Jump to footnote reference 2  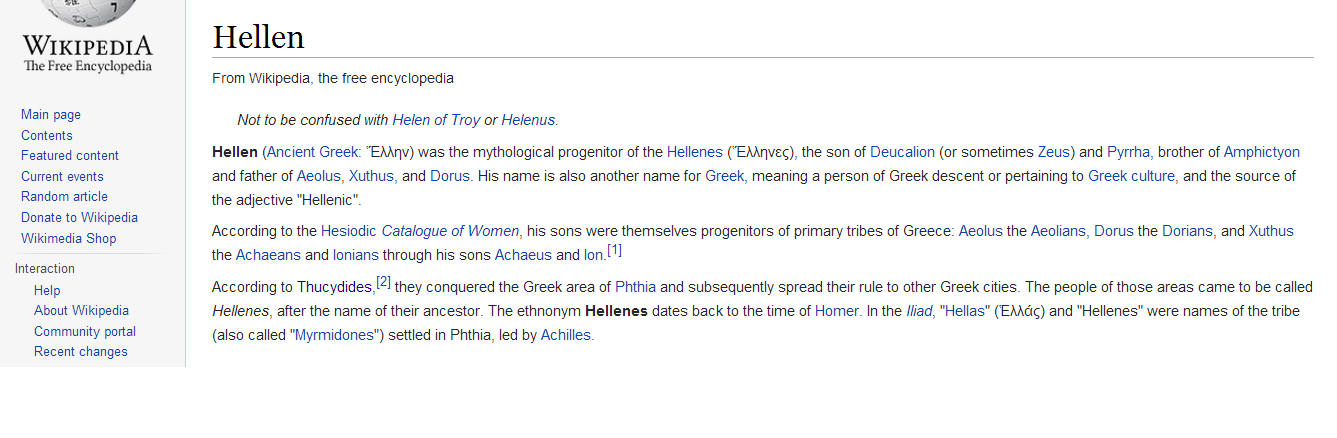point(384,283)
